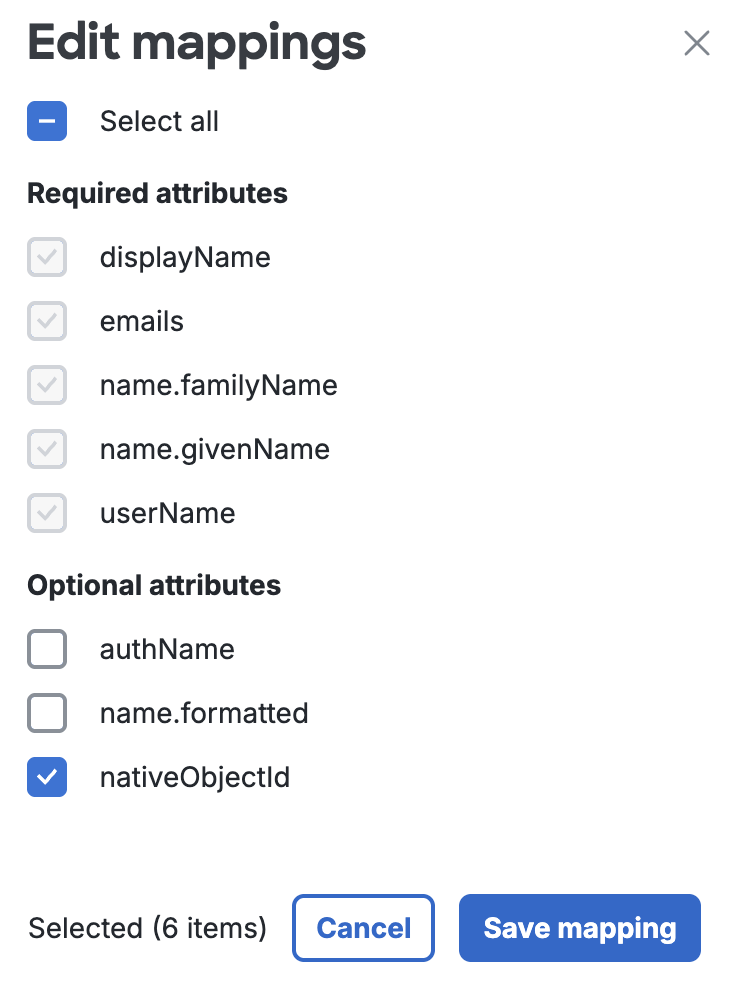Select the name.formatted attribute label
The width and height of the screenshot is (730, 981).
coord(204,713)
